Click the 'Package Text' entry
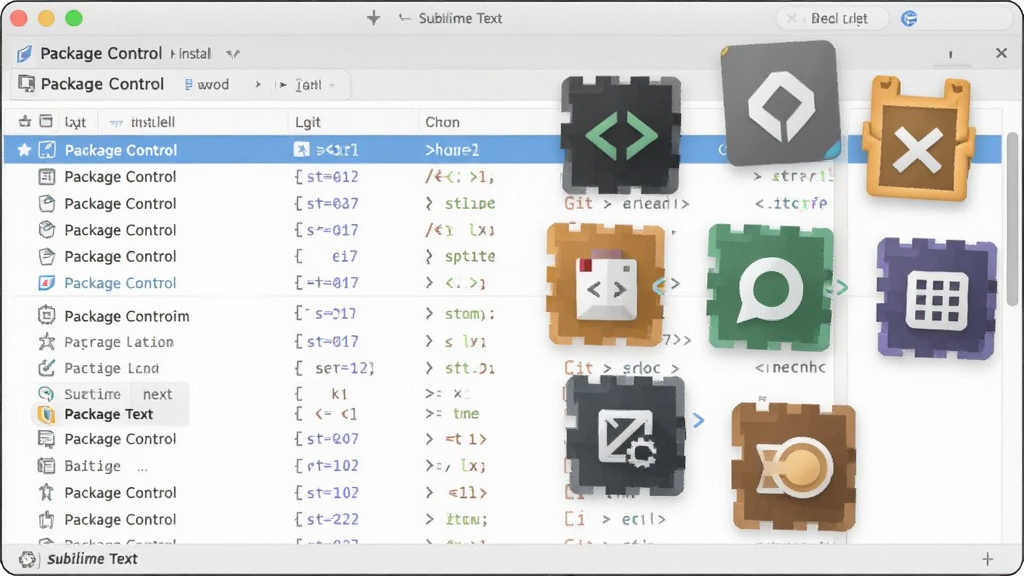Image resolution: width=1024 pixels, height=576 pixels. (x=108, y=414)
